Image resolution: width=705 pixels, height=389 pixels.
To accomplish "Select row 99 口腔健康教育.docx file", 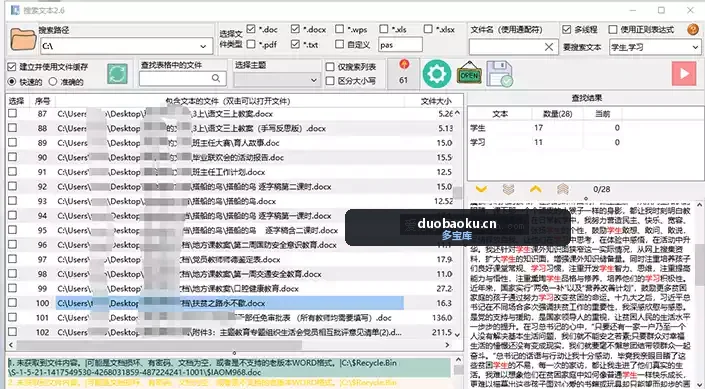I will click(231, 288).
